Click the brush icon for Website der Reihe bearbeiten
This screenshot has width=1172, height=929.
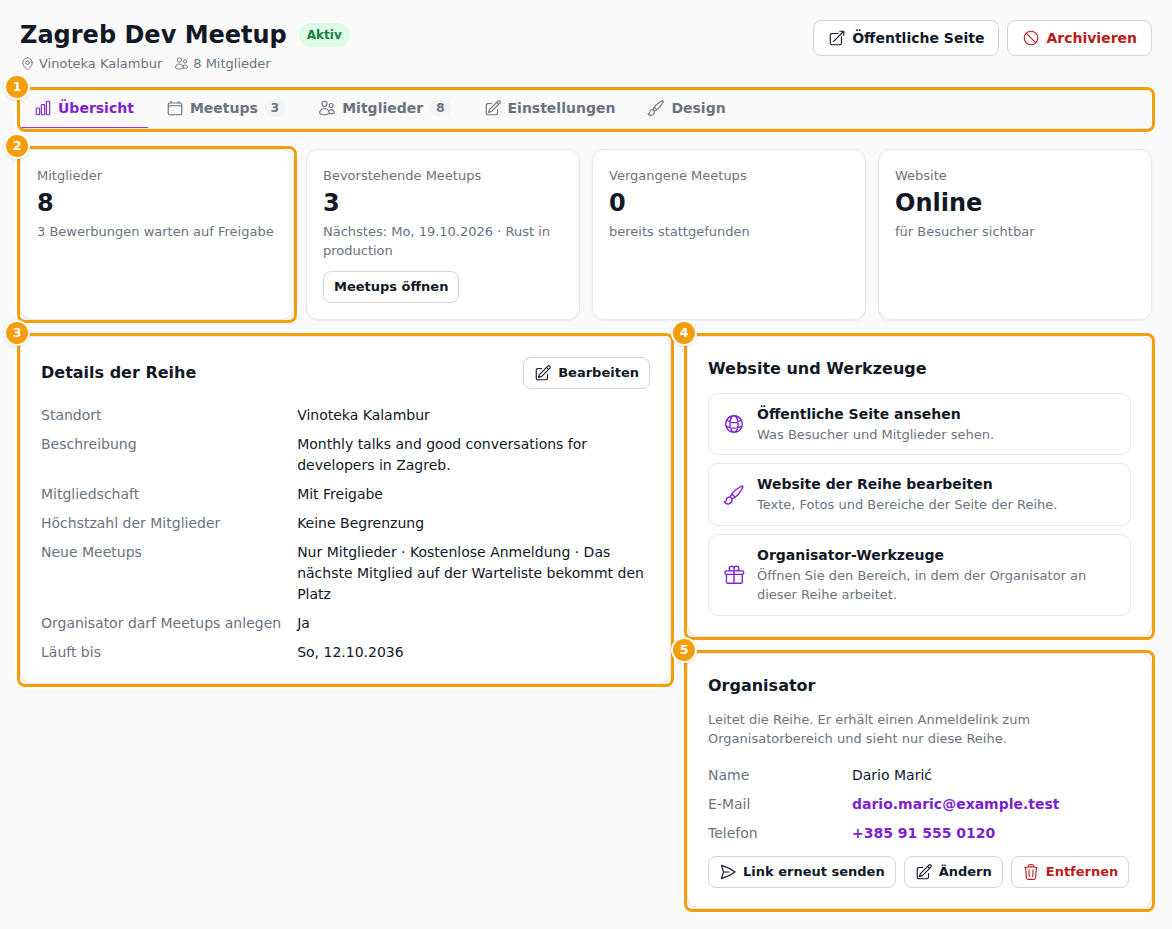pyautogui.click(x=734, y=495)
